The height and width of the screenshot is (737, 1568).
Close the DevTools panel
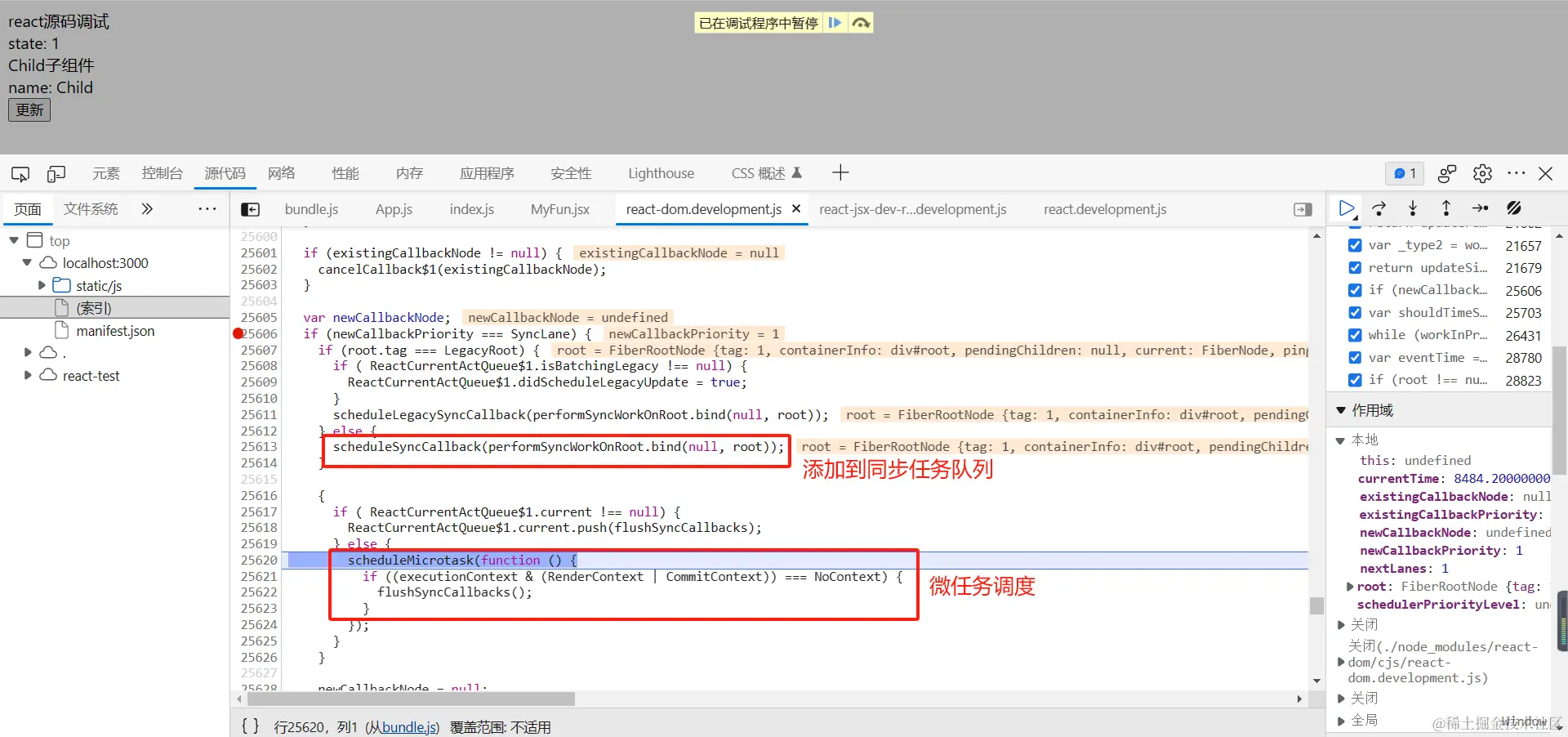coord(1545,173)
